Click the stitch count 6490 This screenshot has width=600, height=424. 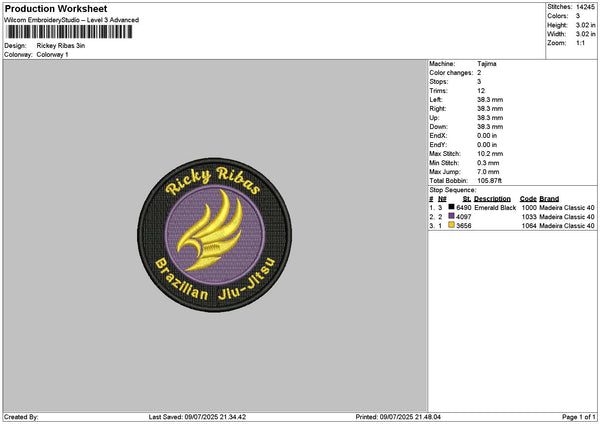[x=464, y=208]
